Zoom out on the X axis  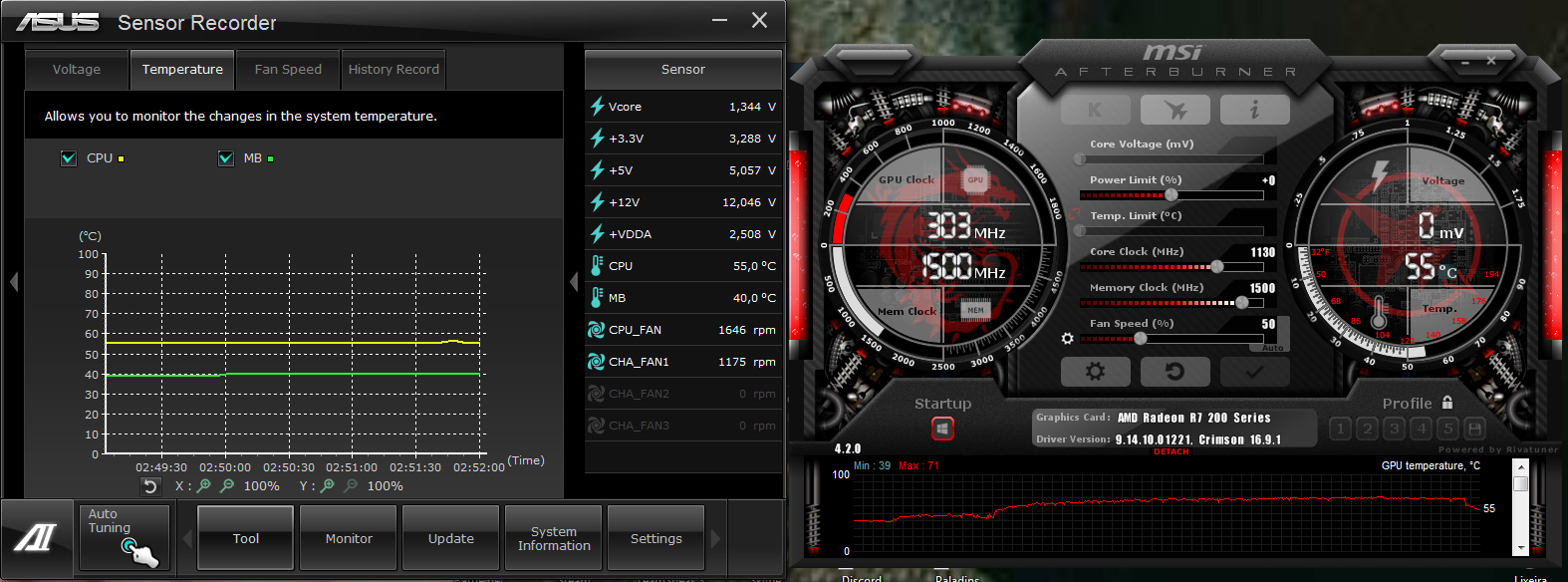pyautogui.click(x=227, y=486)
